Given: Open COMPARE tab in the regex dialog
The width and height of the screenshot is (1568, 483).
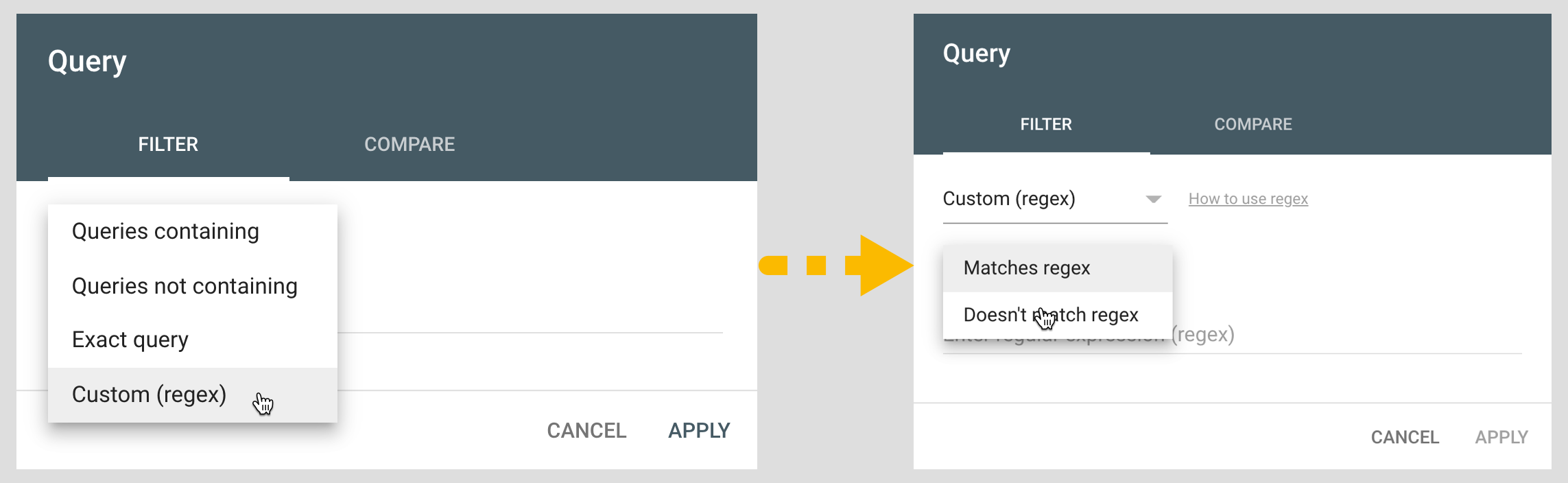Looking at the screenshot, I should [1252, 124].
